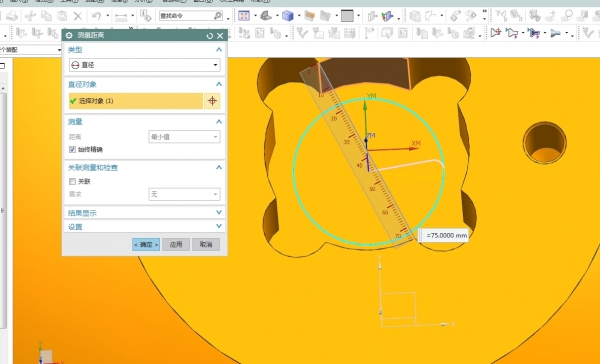Open the 直径 type dropdown
The image size is (600, 364).
pos(145,65)
